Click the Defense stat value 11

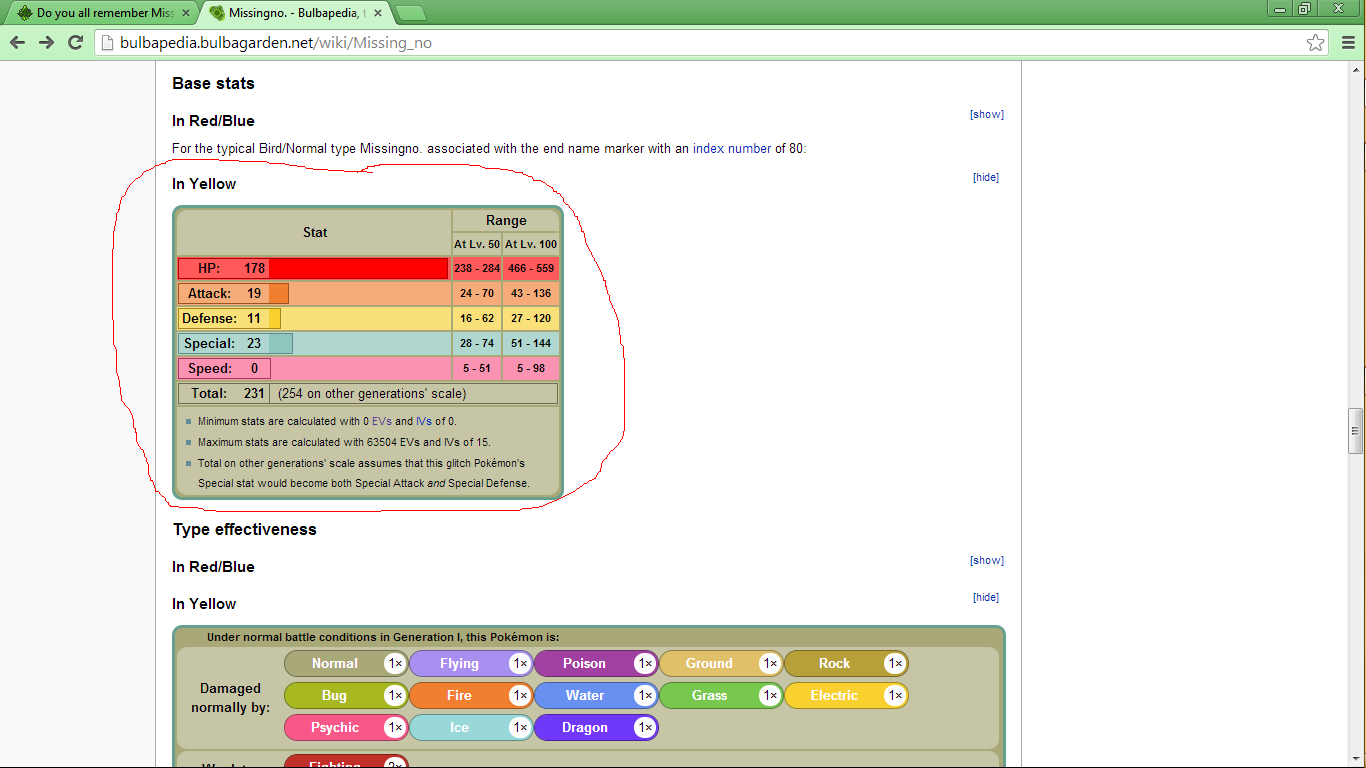point(254,318)
